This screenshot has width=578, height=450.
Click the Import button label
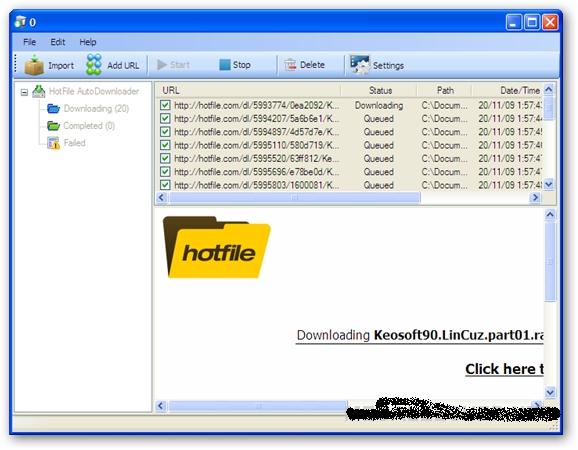[x=61, y=66]
